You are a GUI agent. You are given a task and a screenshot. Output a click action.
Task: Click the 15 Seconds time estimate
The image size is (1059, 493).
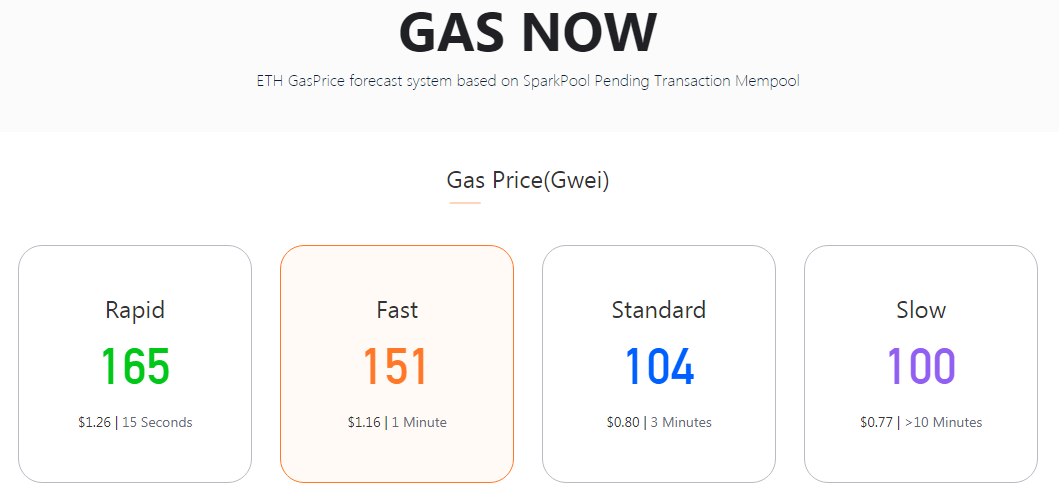tap(157, 422)
